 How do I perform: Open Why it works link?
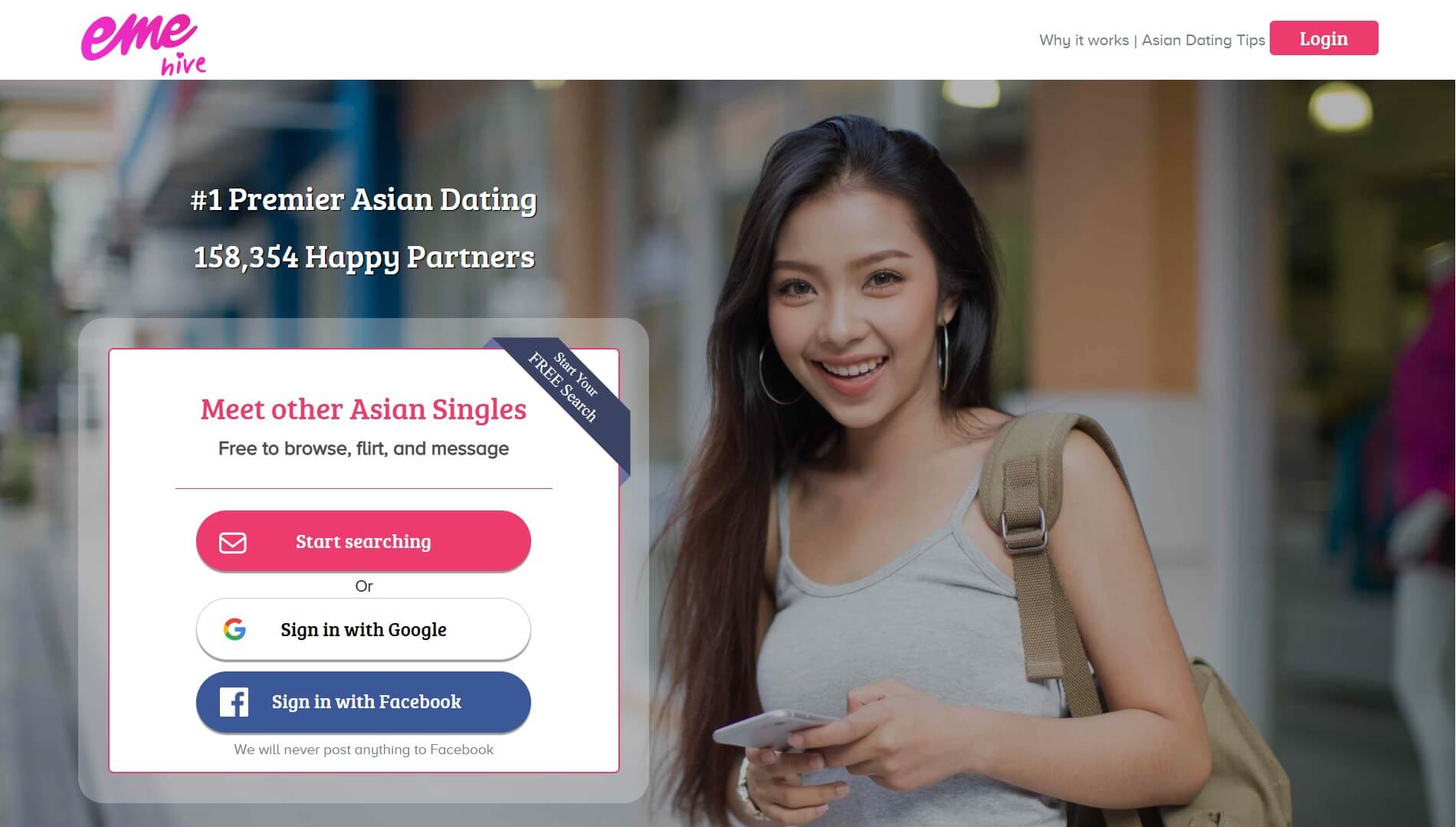point(1084,40)
